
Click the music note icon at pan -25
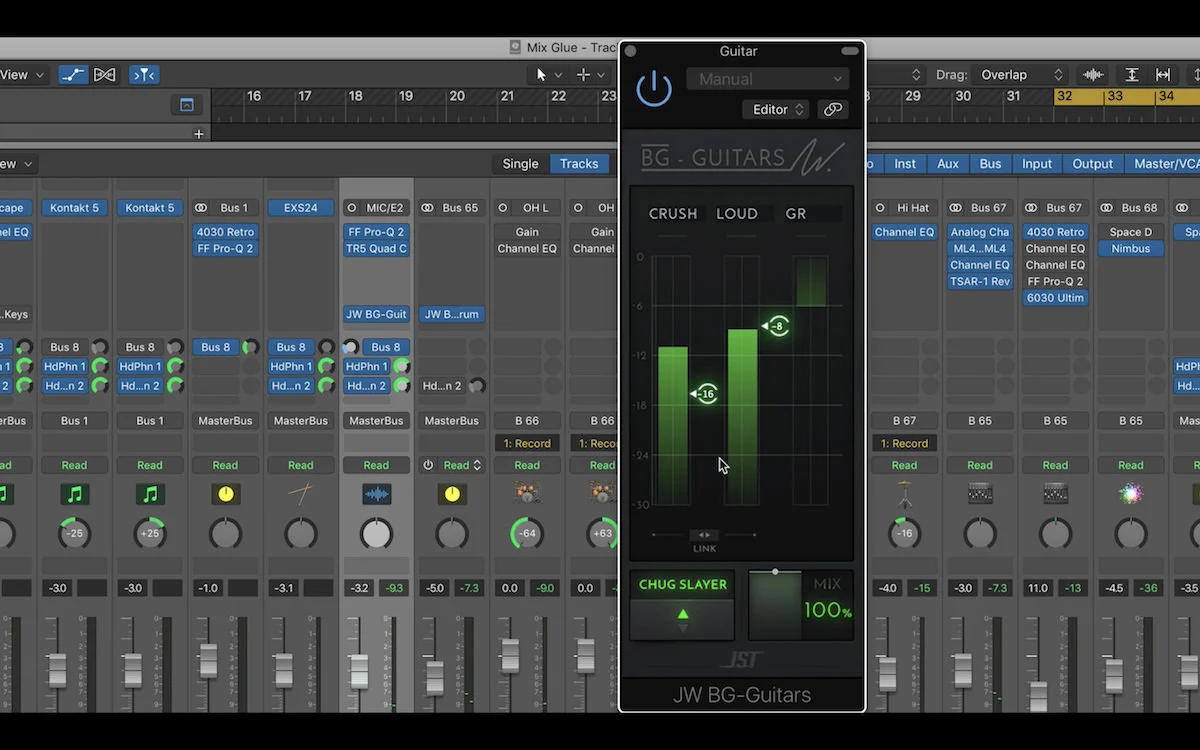pyautogui.click(x=75, y=494)
